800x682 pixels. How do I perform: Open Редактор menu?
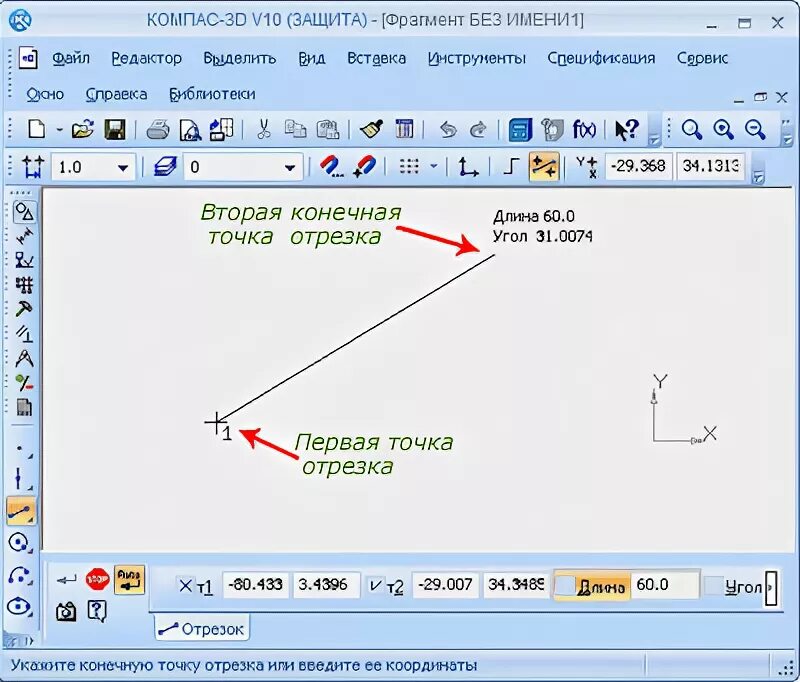point(146,58)
